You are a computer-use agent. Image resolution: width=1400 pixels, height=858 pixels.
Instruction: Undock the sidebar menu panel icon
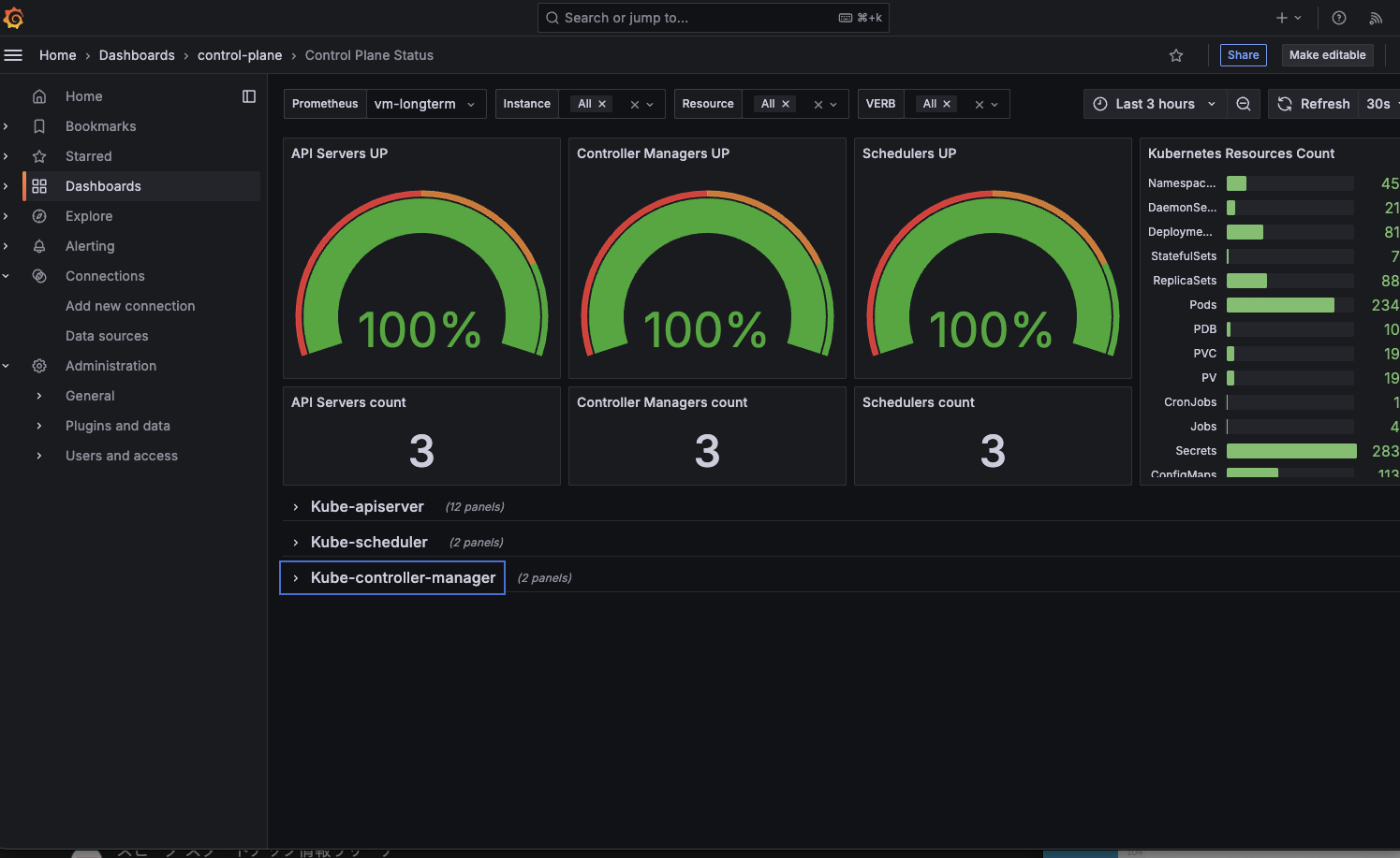tap(249, 96)
